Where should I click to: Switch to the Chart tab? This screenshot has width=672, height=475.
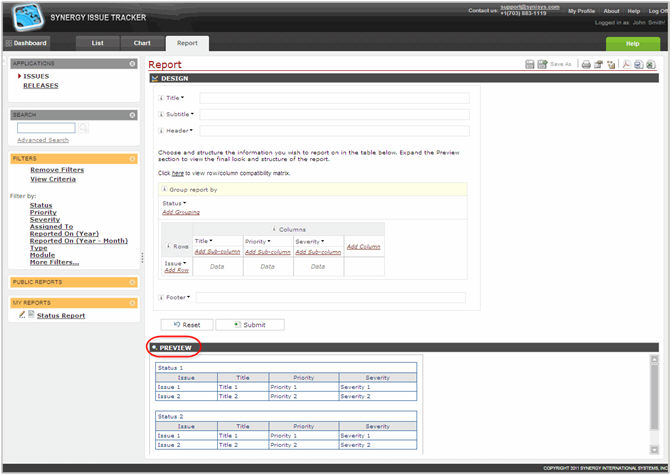(142, 43)
